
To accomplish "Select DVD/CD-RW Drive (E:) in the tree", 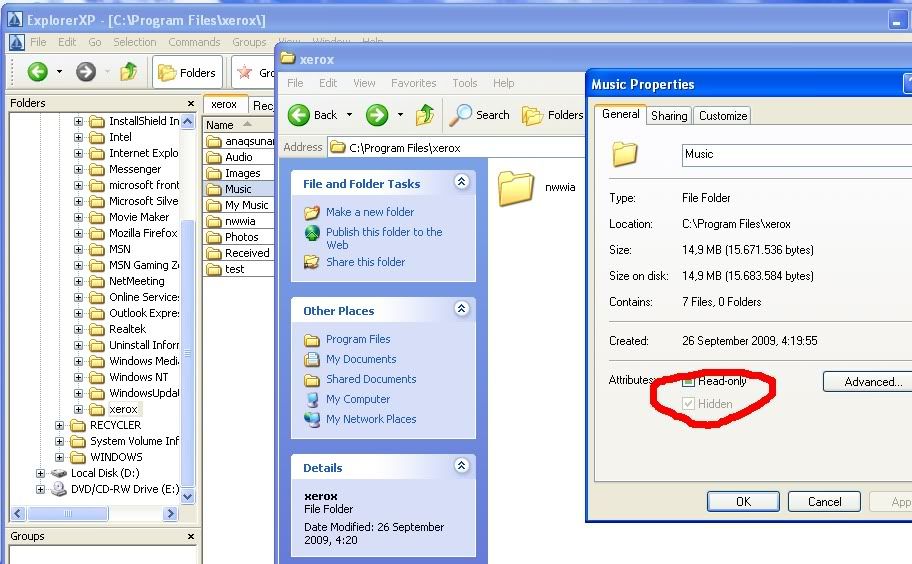I will point(124,489).
